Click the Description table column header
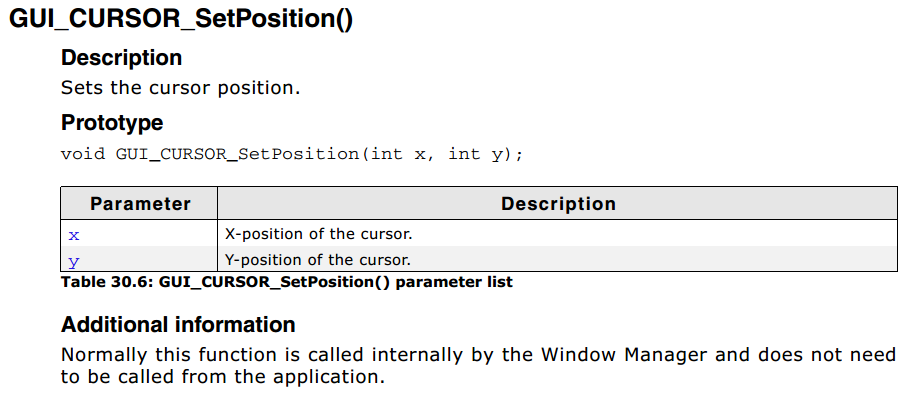Image resolution: width=921 pixels, height=400 pixels. (558, 204)
